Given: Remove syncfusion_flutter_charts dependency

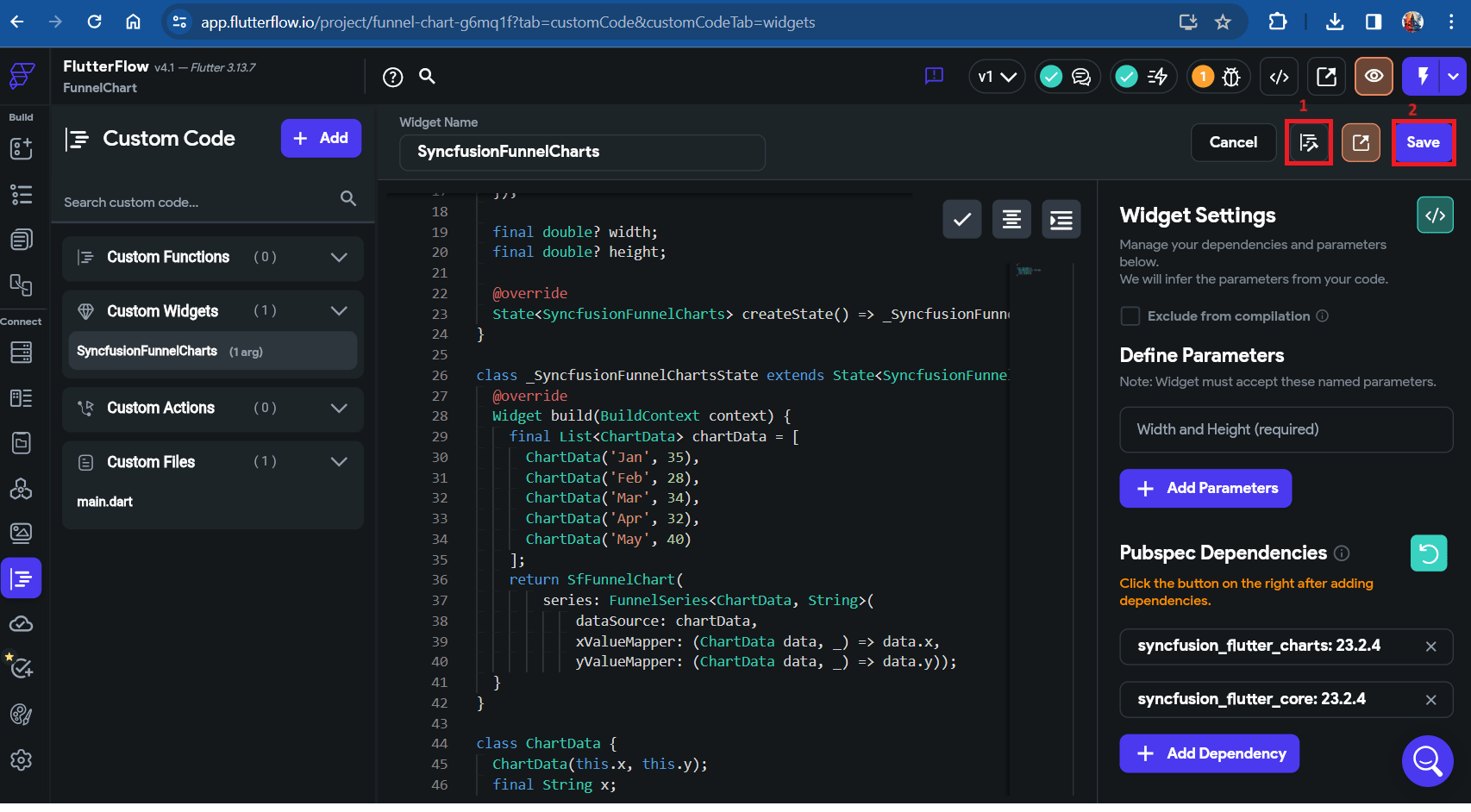Looking at the screenshot, I should click(x=1431, y=646).
